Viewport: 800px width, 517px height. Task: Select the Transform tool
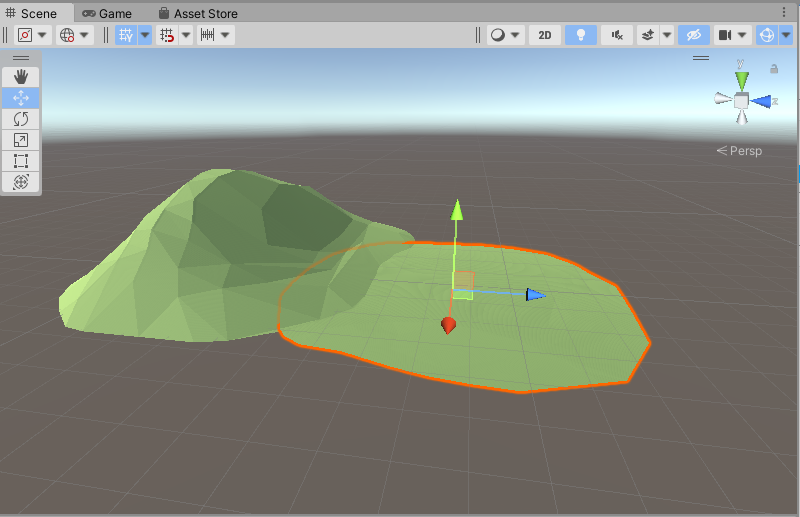pyautogui.click(x=21, y=182)
